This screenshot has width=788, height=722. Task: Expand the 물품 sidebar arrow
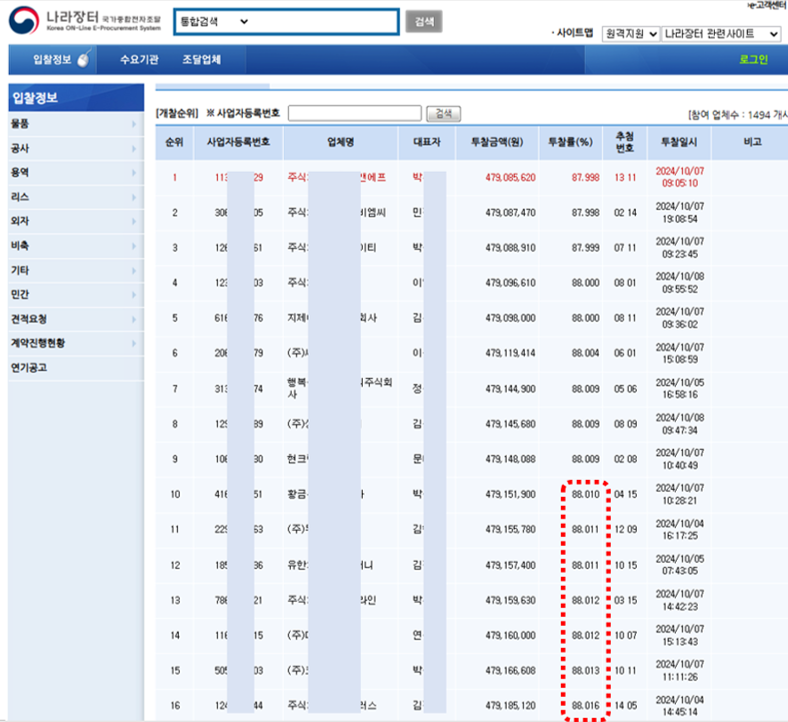pos(134,124)
